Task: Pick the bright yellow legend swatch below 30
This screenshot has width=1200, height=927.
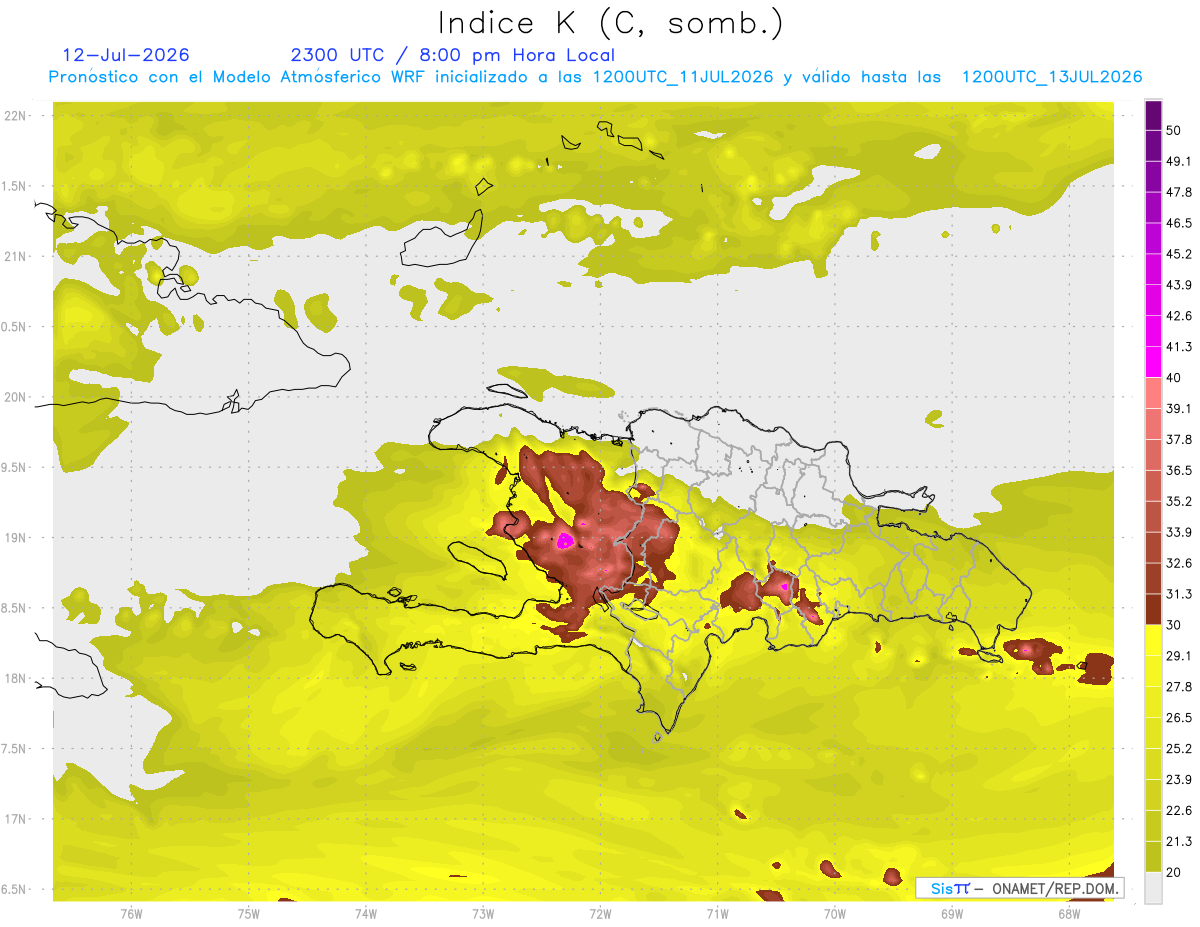Action: click(x=1153, y=640)
